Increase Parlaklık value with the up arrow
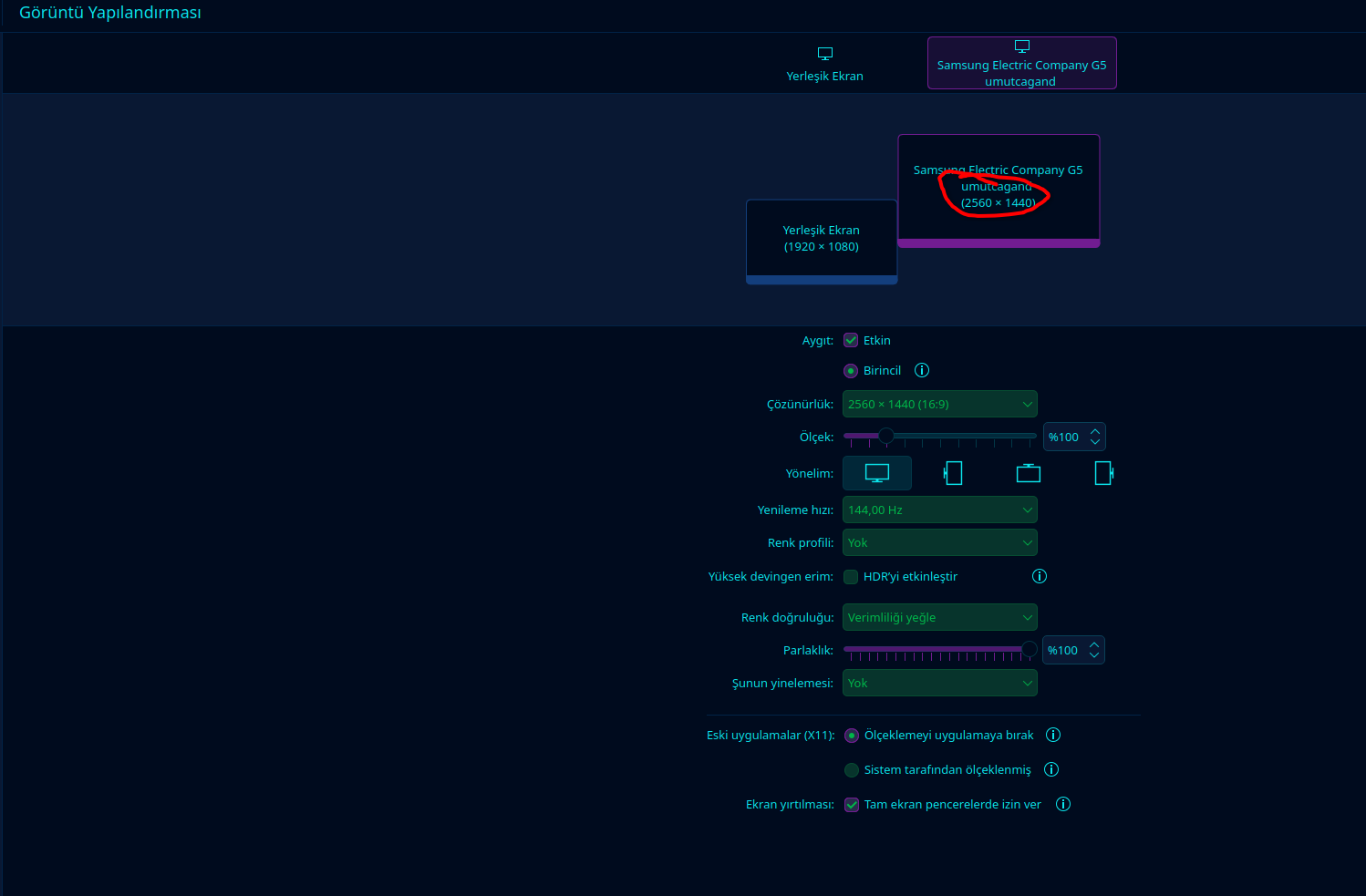The image size is (1366, 896). [x=1094, y=644]
